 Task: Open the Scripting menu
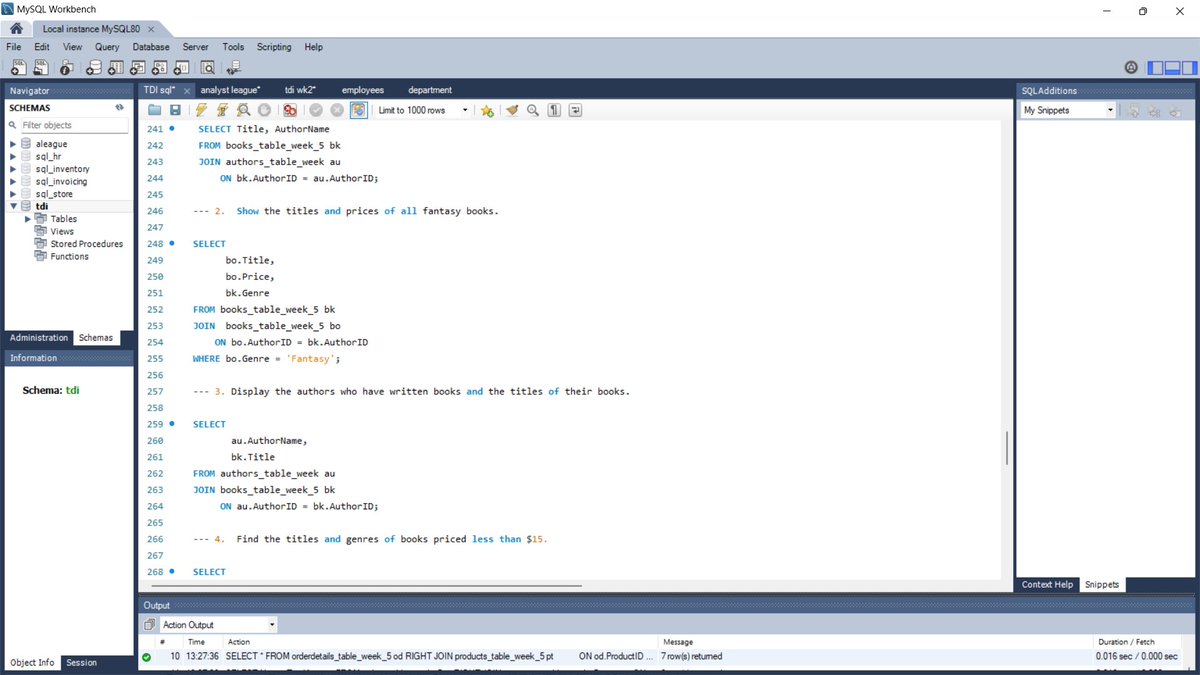(x=274, y=47)
